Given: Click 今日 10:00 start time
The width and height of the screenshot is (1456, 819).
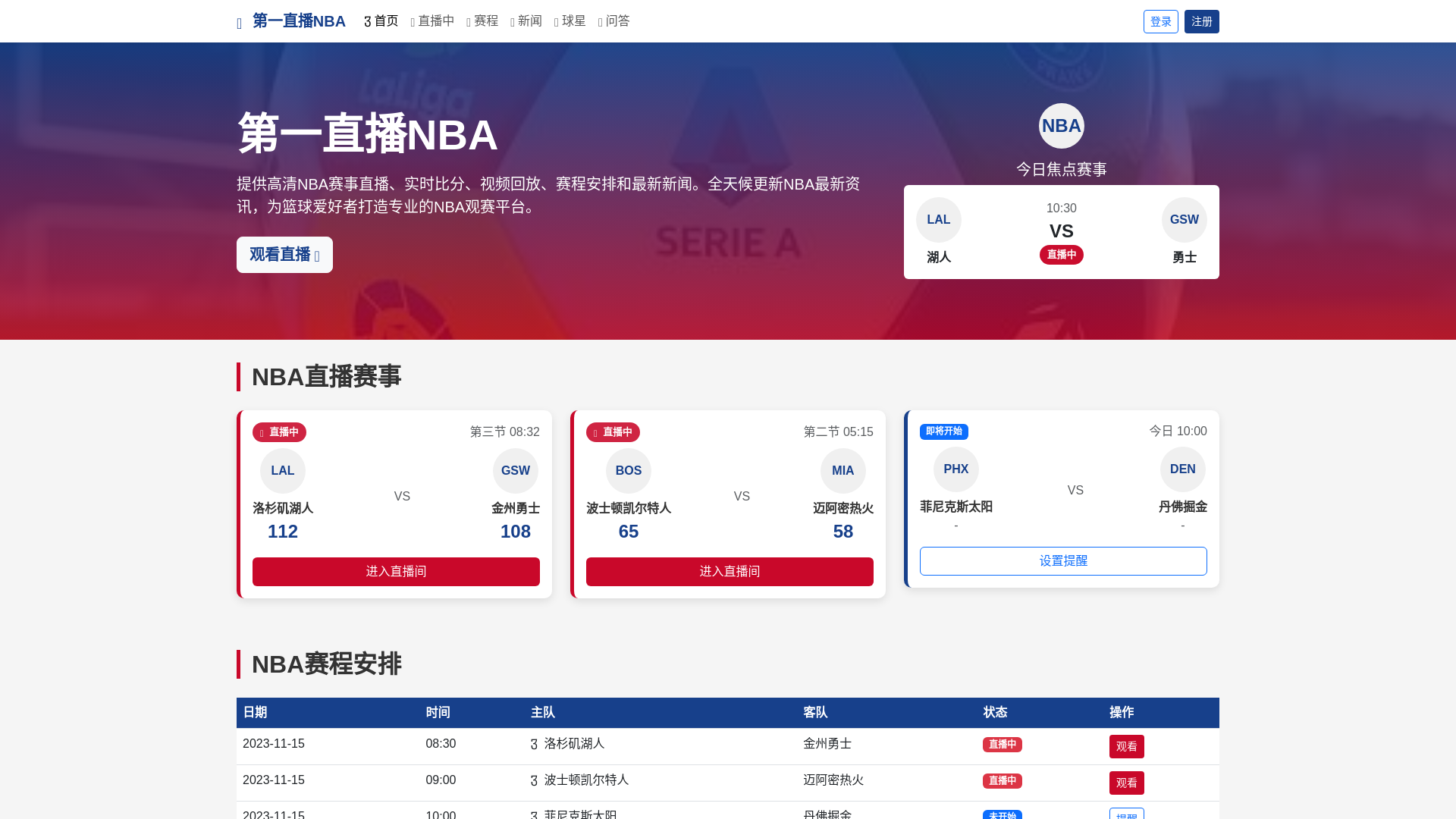Looking at the screenshot, I should [1178, 431].
